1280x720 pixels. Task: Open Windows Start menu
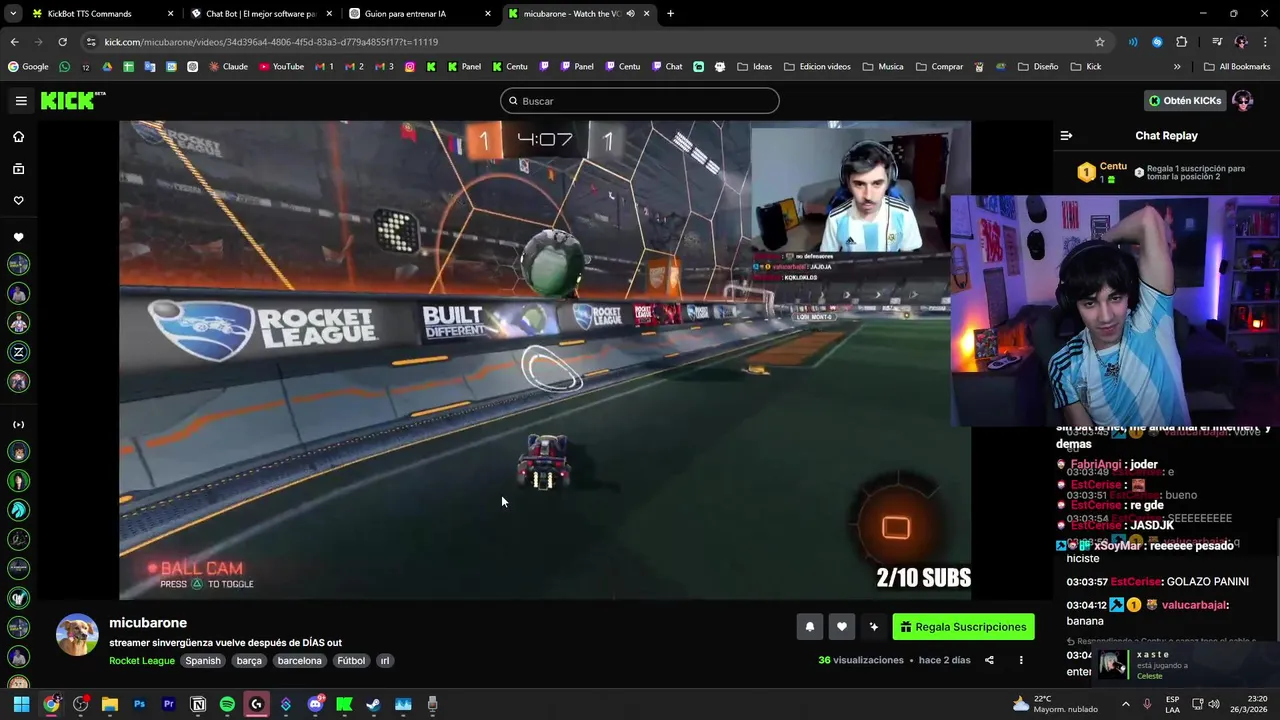(x=21, y=704)
